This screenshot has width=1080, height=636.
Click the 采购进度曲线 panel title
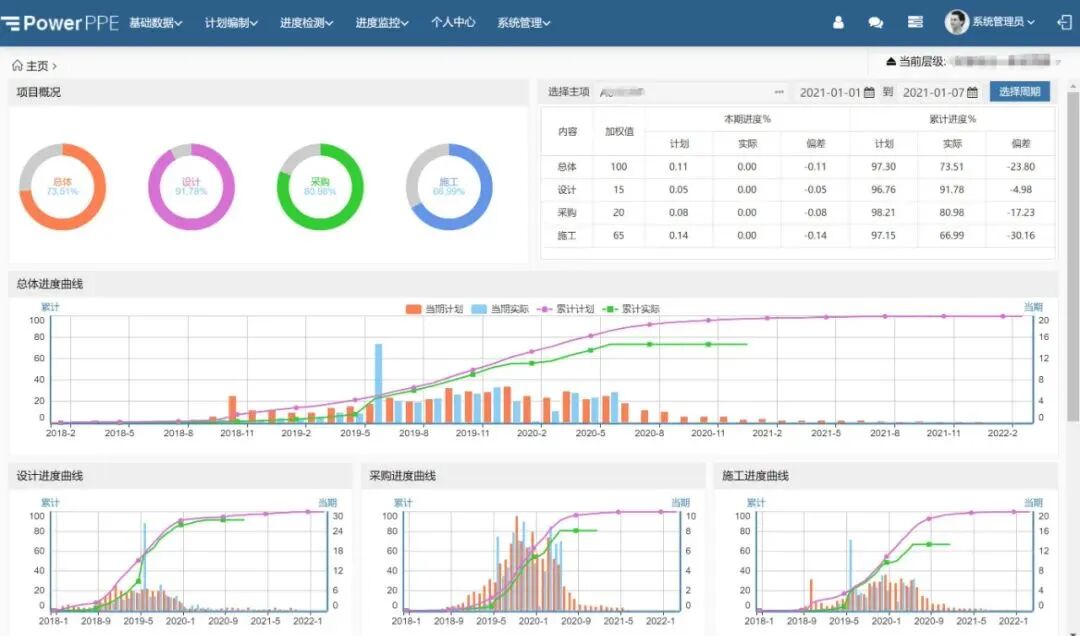click(x=402, y=475)
